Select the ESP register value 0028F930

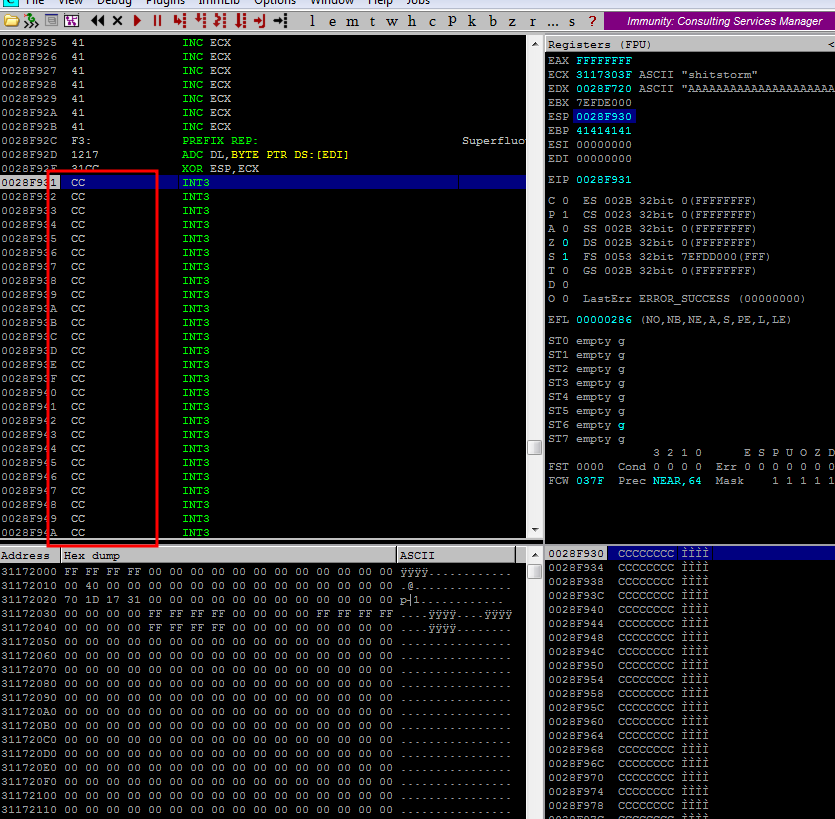(604, 117)
